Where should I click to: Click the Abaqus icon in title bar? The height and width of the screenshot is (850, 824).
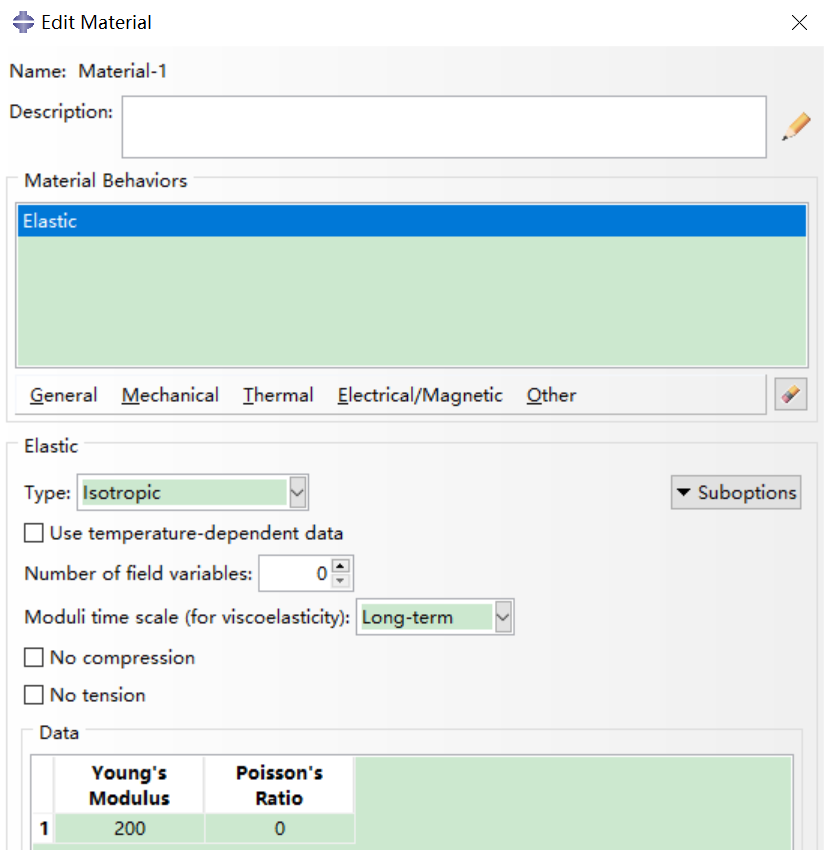click(x=22, y=22)
